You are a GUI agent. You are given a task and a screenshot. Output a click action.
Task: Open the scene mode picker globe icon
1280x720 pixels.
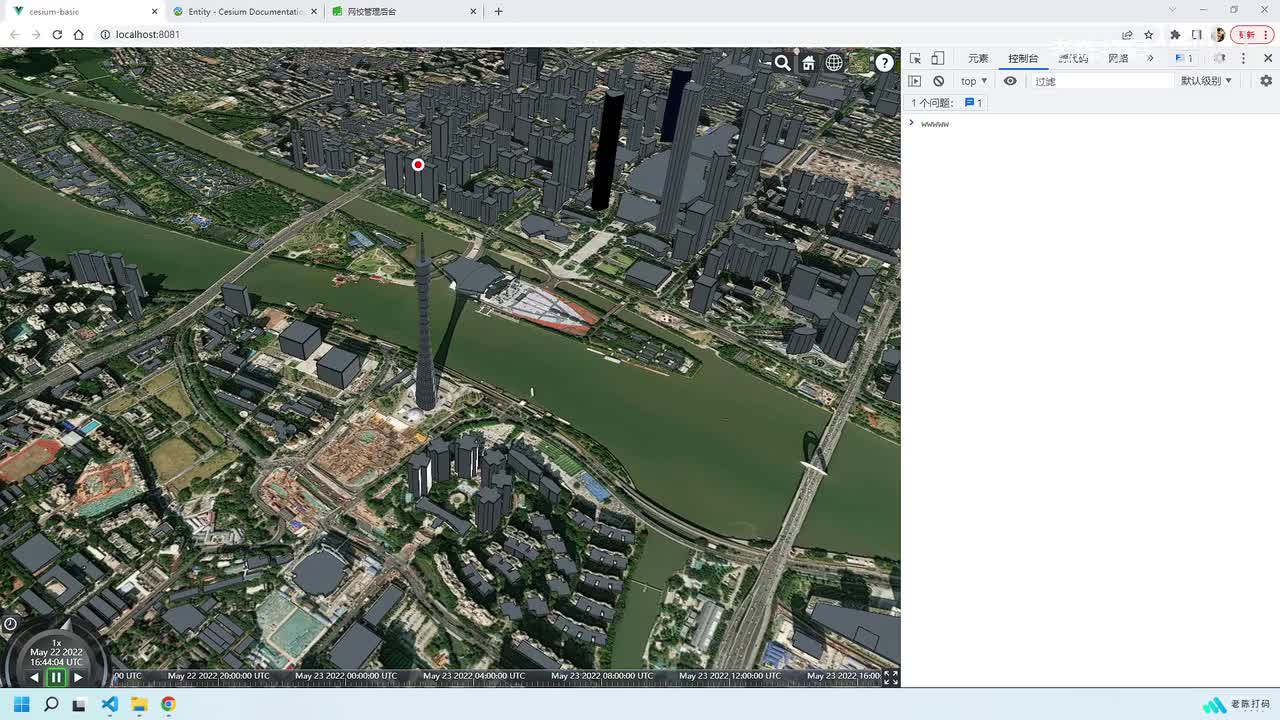(834, 63)
